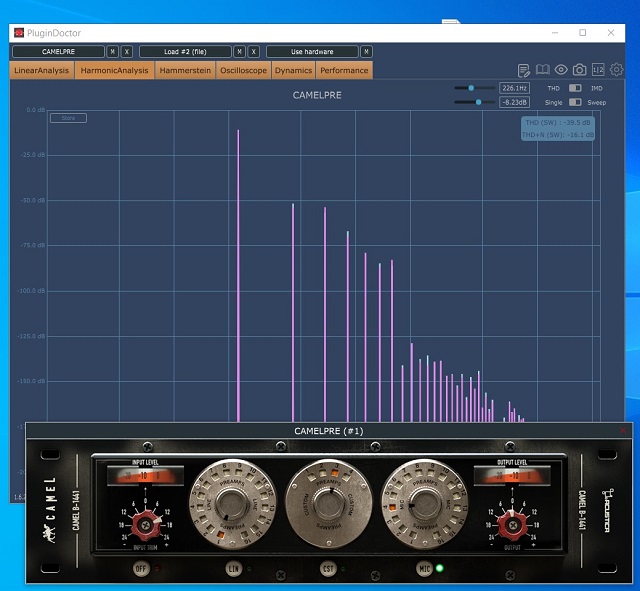The image size is (640, 591).
Task: Click the Output Level VU meter
Action: (512, 476)
